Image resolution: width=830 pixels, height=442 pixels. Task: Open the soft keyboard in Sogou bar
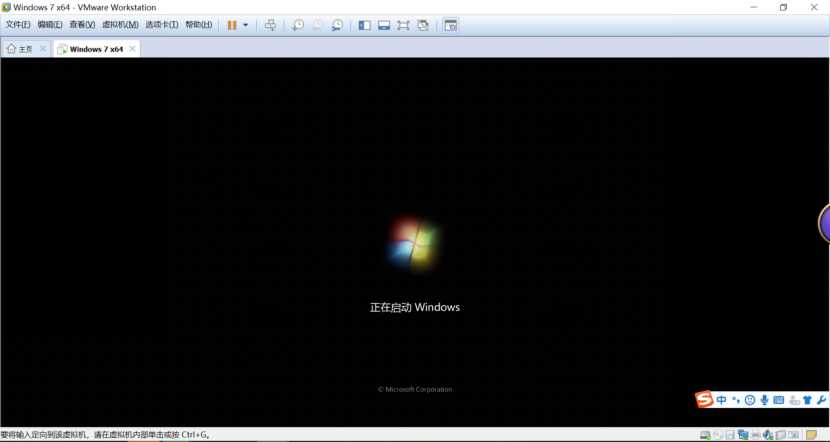point(779,400)
